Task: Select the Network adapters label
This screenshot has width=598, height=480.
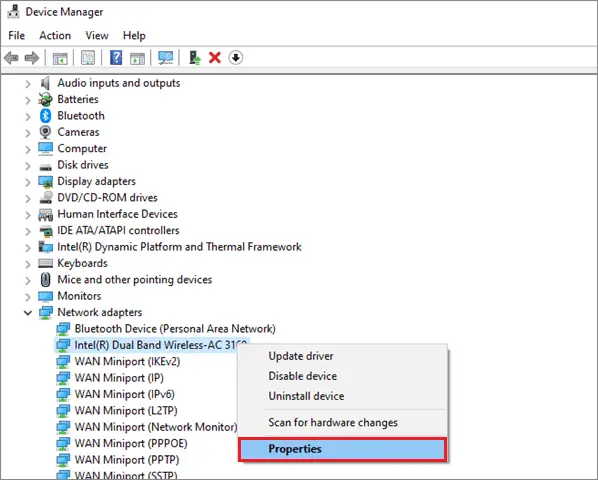Action: (x=100, y=312)
